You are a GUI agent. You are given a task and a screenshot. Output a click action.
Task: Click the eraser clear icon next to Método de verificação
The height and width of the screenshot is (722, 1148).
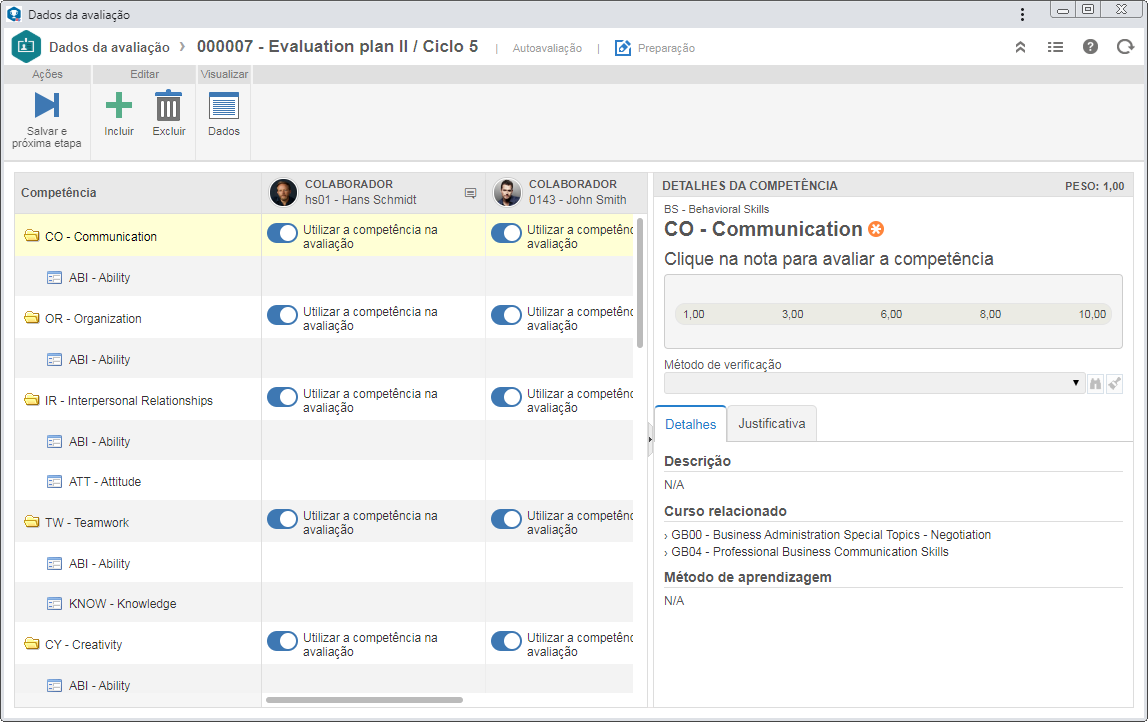click(x=1114, y=384)
